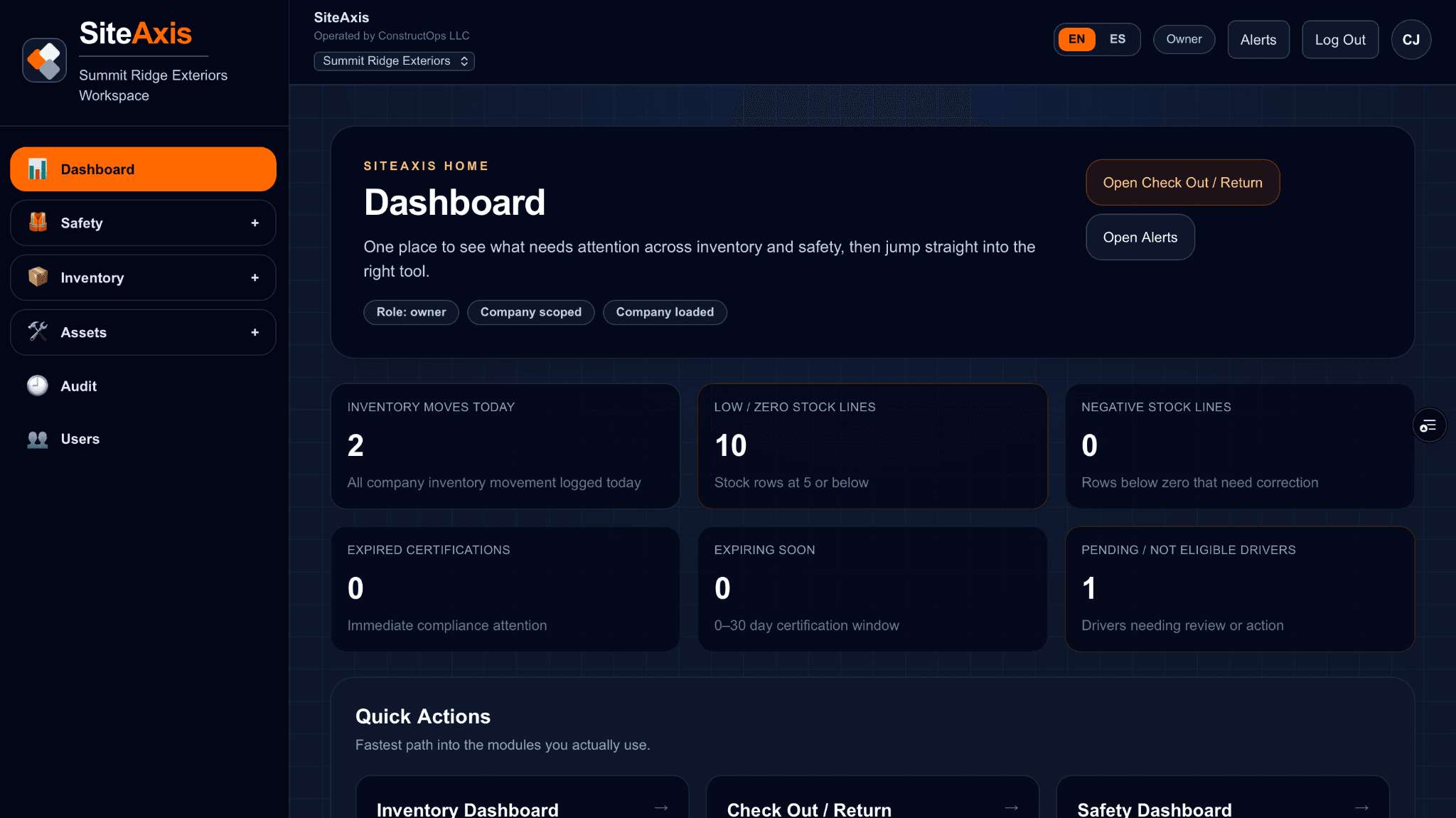Expand the Assets menu plus sign
This screenshot has width=1456, height=818.
point(255,332)
